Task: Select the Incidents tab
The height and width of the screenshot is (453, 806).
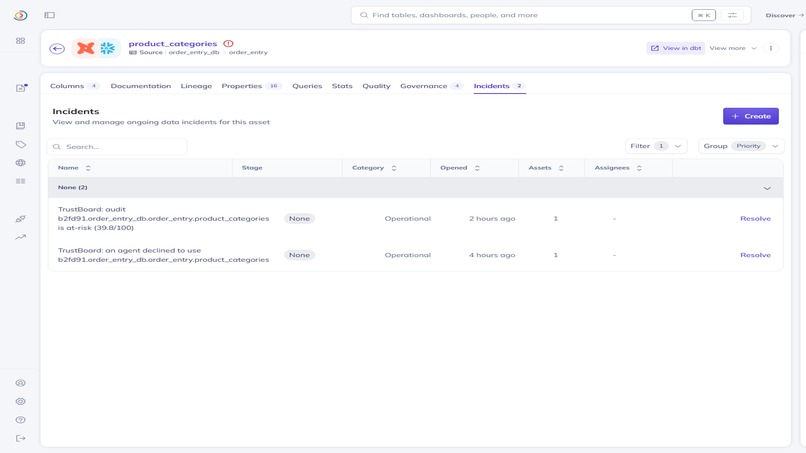Action: coord(499,86)
